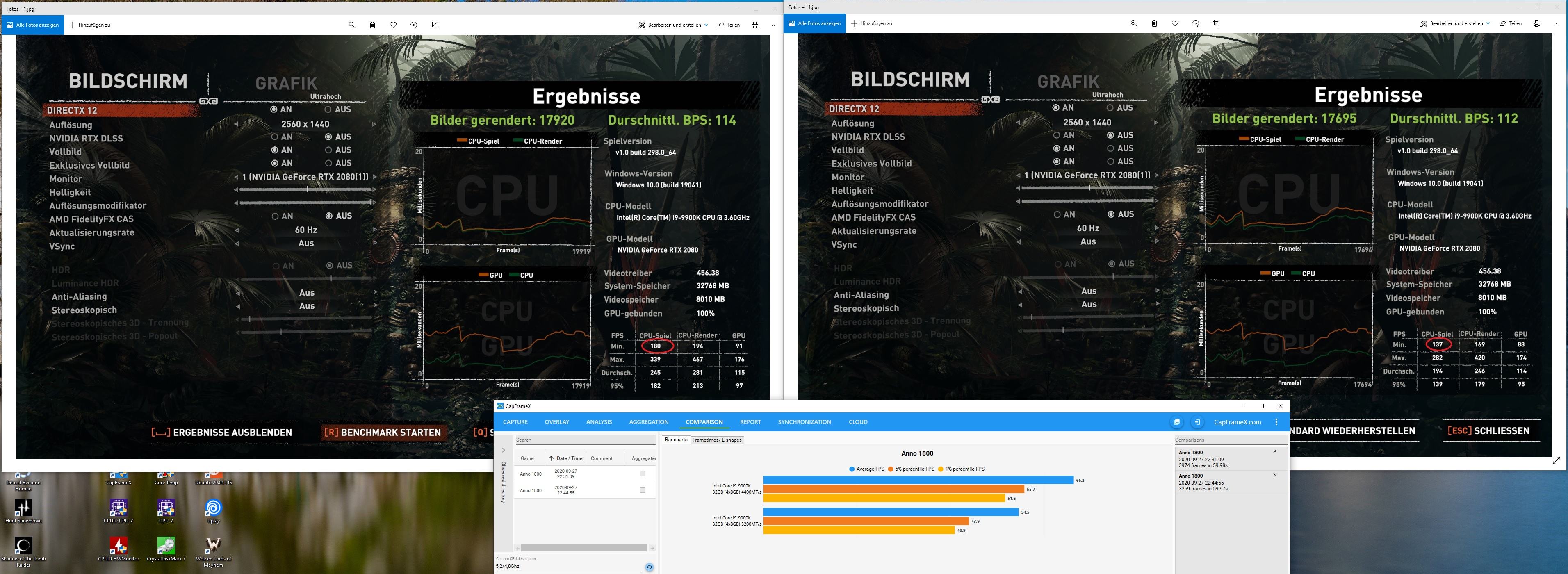The height and width of the screenshot is (574, 1568).
Task: Remove 22:31:09 comparison entry with X
Action: pyautogui.click(x=1274, y=451)
